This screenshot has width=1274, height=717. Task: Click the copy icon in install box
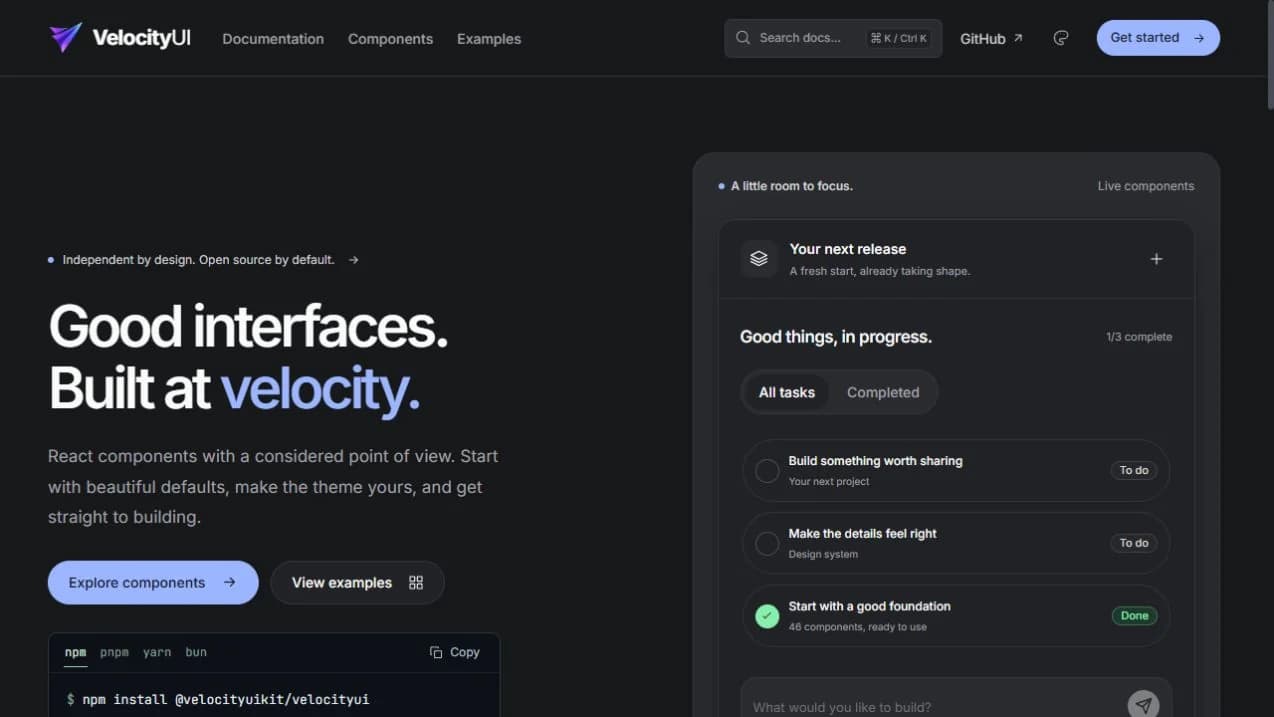point(436,652)
